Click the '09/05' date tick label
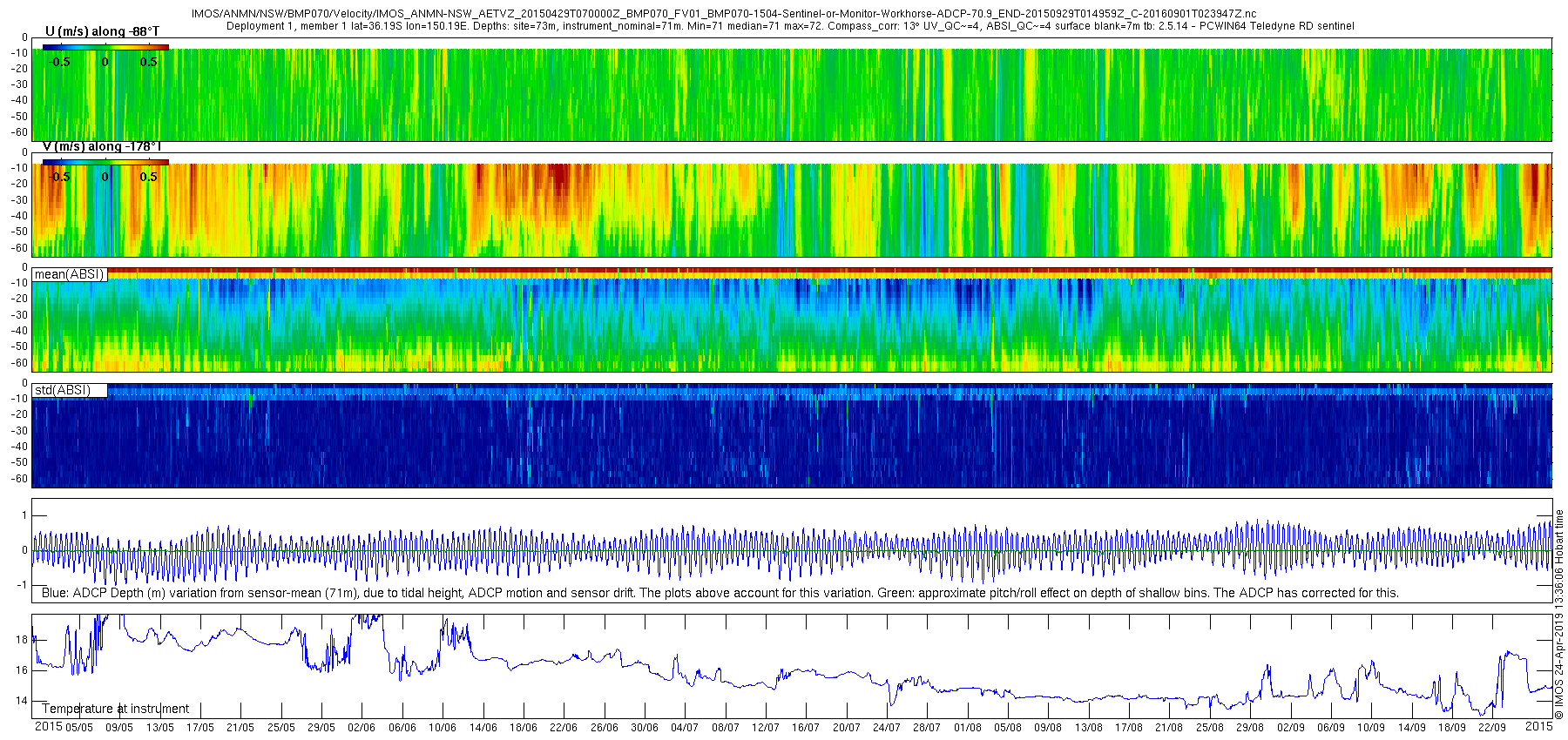 point(119,728)
